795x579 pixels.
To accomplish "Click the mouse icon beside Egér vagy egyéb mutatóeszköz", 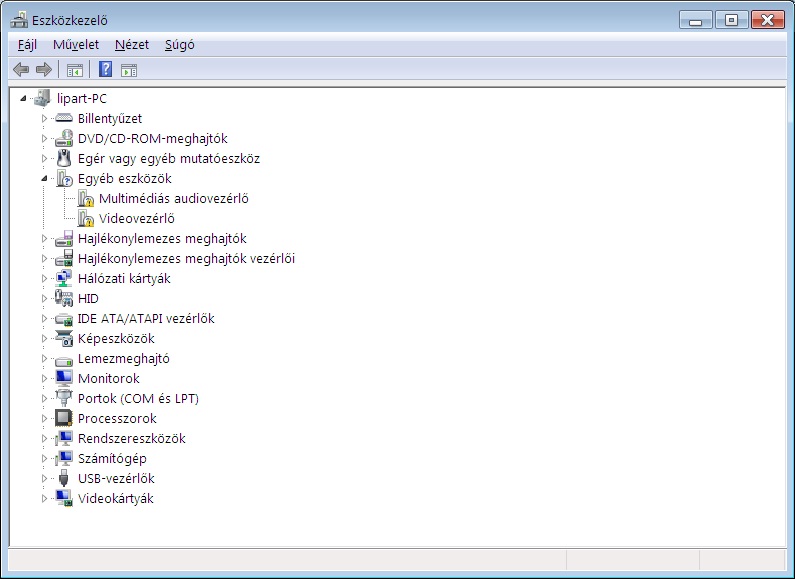I will (64, 158).
